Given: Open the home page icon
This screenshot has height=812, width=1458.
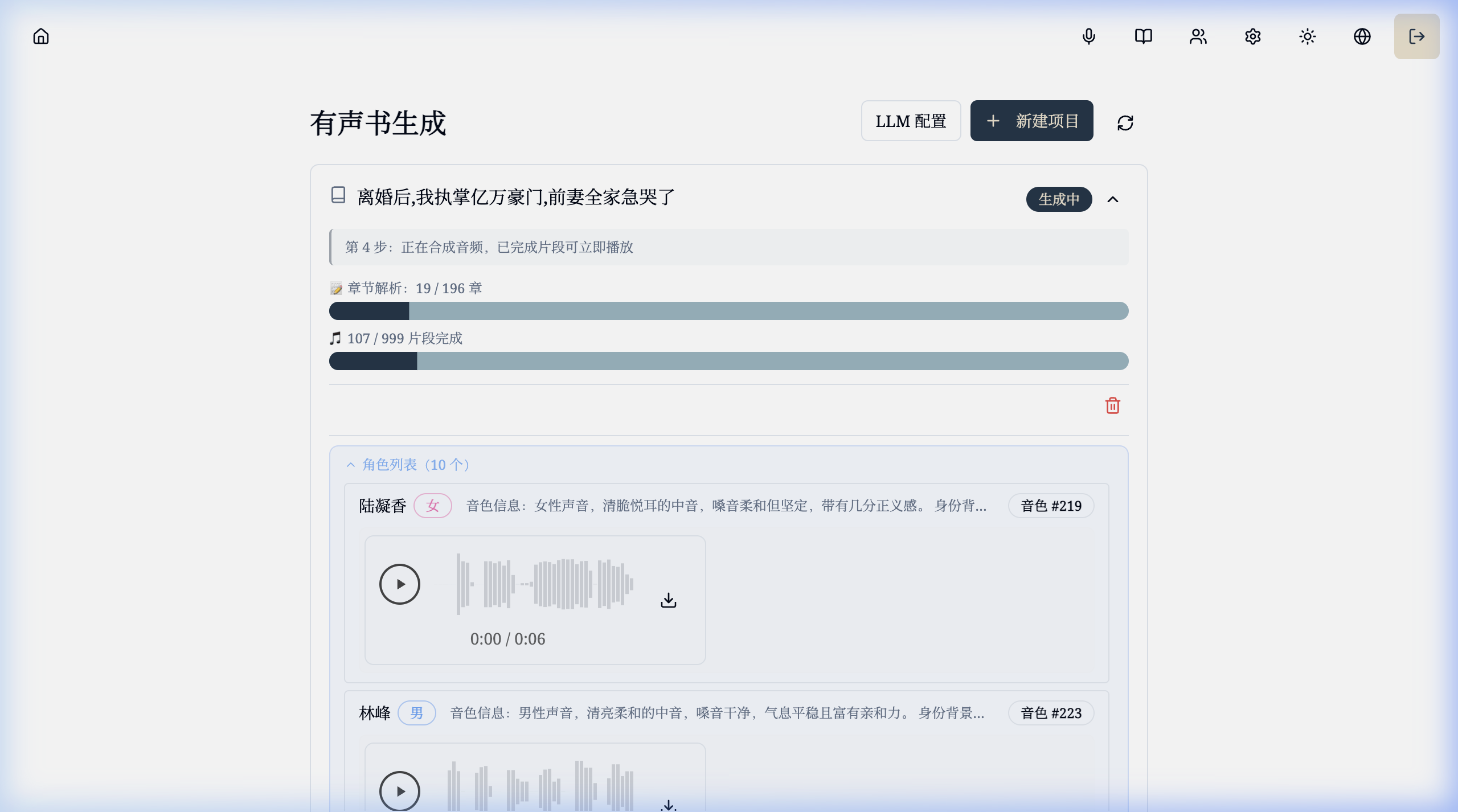Looking at the screenshot, I should pos(40,36).
